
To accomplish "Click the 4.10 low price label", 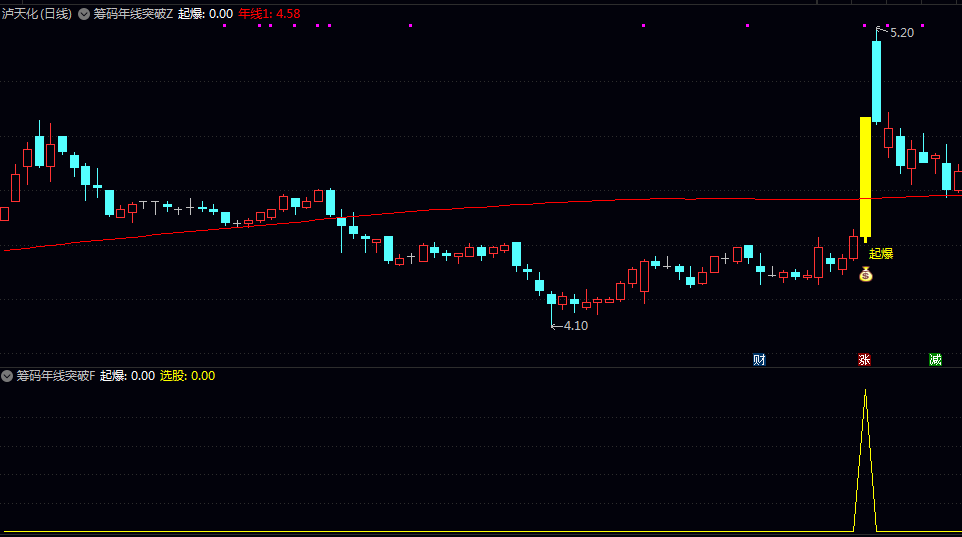I will pos(575,326).
